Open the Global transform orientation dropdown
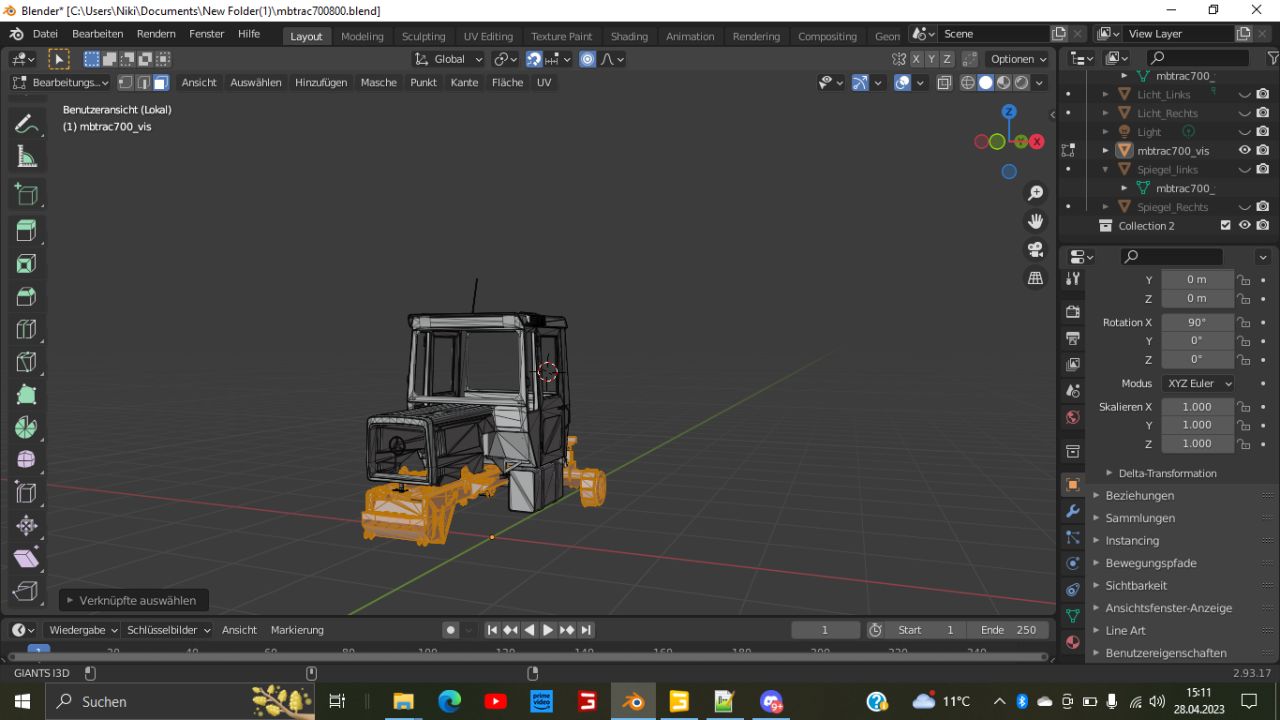Screen dimensions: 1280x720 click(x=449, y=59)
